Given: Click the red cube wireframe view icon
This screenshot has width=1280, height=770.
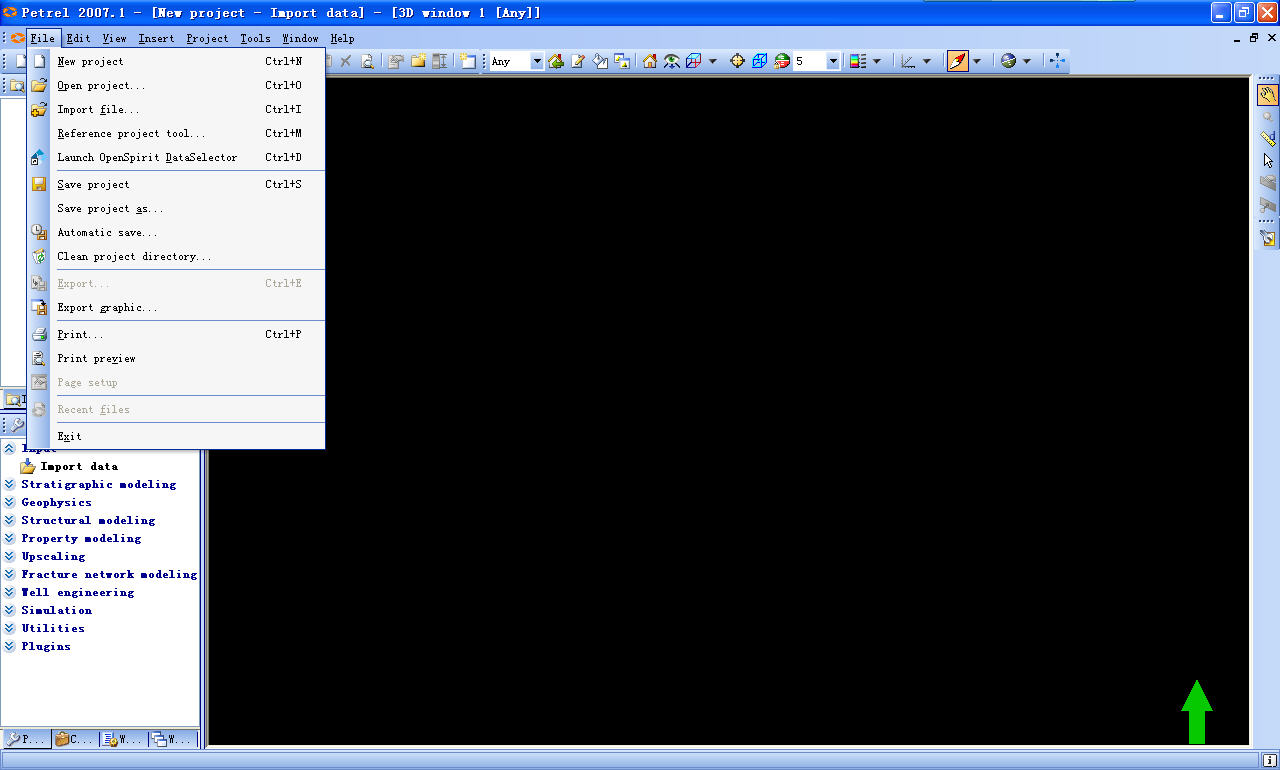Looking at the screenshot, I should 694,61.
